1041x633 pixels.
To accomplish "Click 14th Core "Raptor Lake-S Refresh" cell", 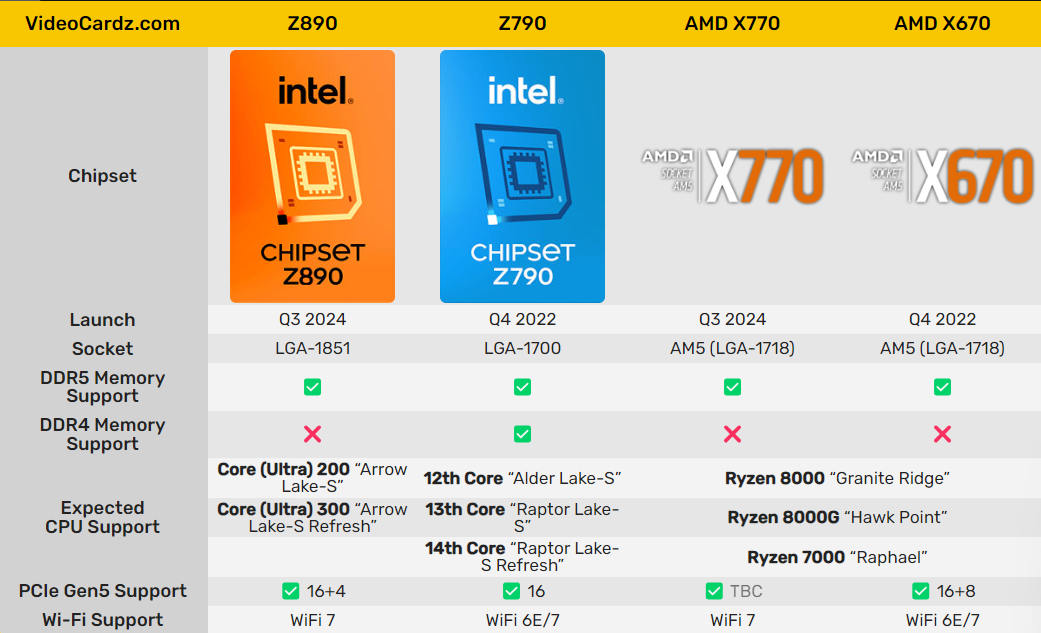I will (522, 557).
